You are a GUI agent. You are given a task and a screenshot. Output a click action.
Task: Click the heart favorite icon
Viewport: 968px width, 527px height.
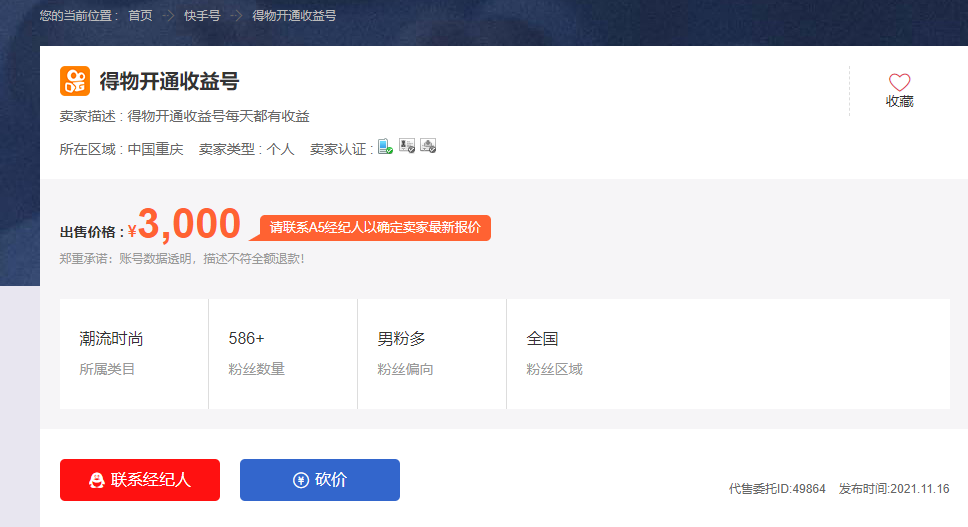point(899,82)
